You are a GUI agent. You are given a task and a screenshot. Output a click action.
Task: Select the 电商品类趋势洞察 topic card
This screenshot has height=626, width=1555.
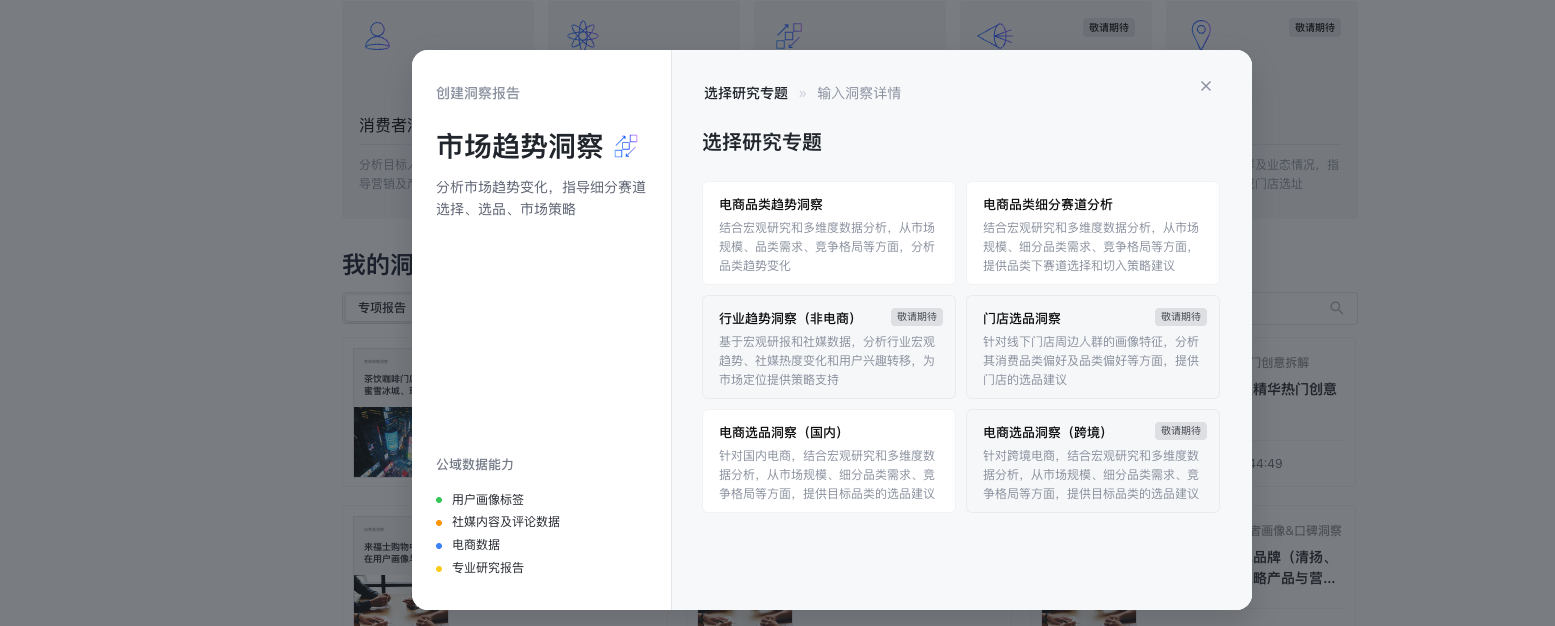828,233
